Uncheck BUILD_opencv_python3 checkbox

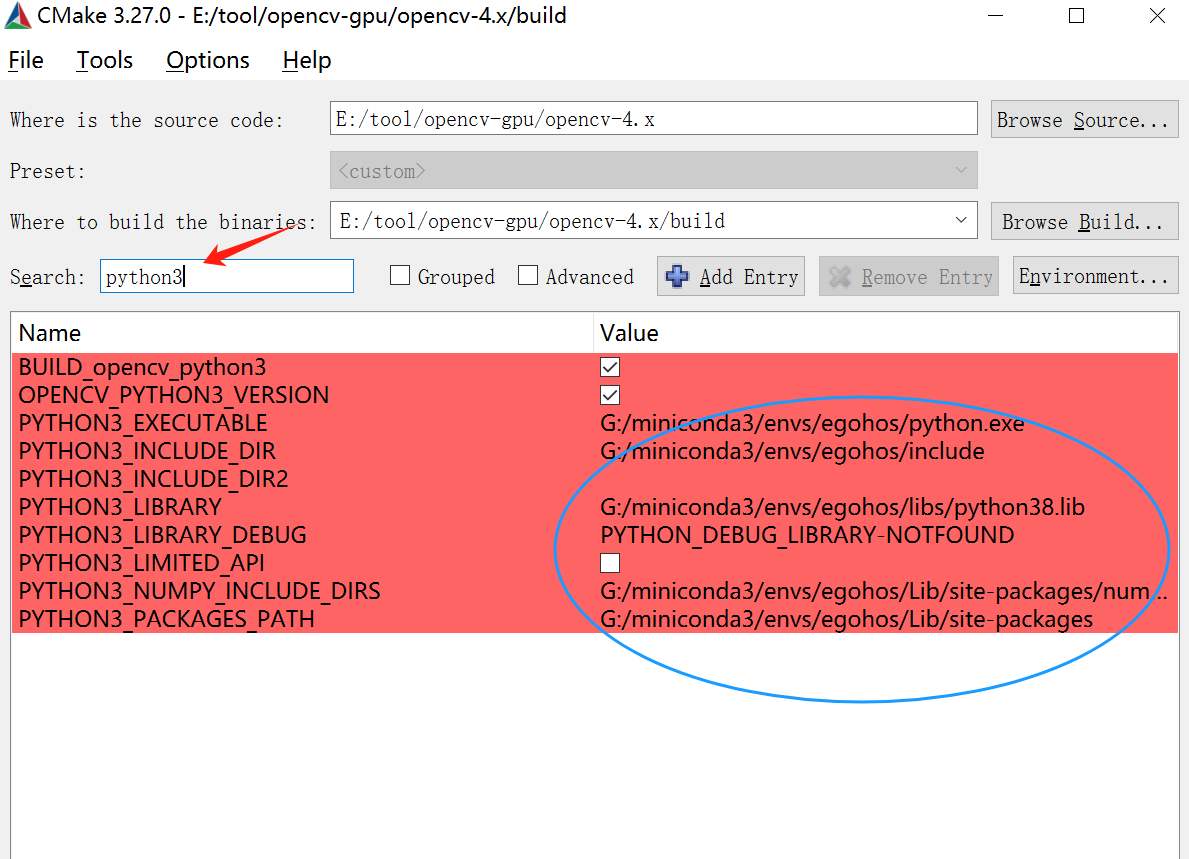pos(610,367)
